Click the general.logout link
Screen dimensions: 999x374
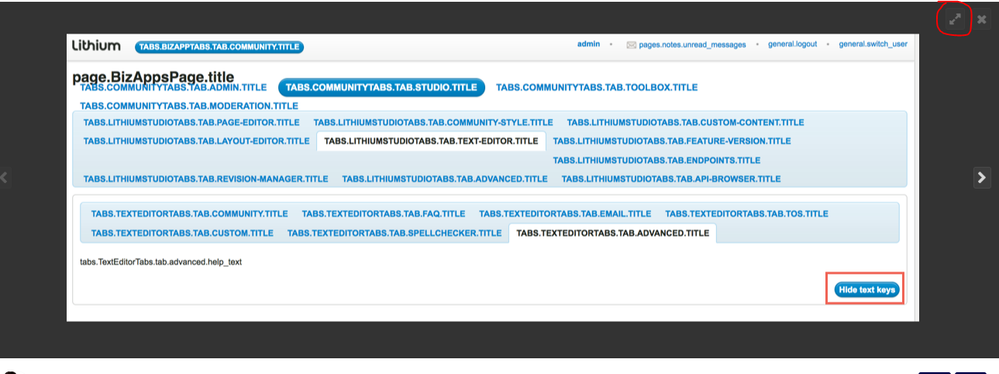pyautogui.click(x=792, y=45)
